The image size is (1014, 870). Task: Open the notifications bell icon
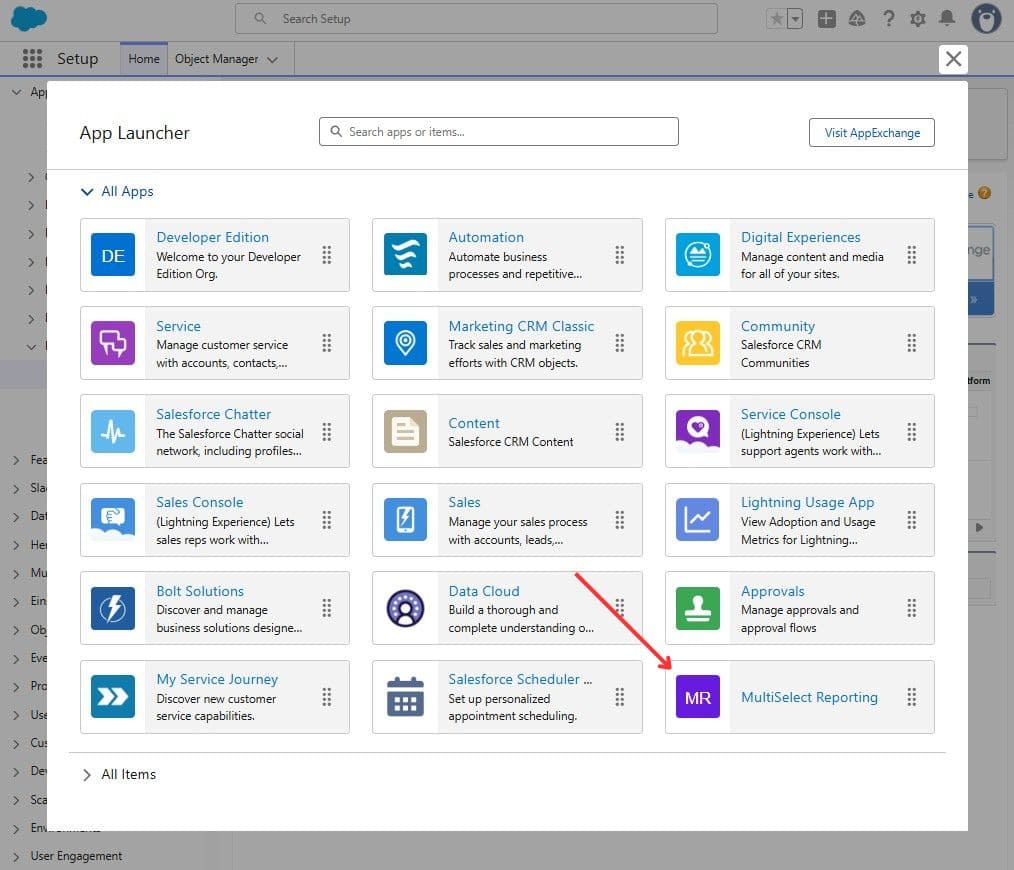point(947,19)
